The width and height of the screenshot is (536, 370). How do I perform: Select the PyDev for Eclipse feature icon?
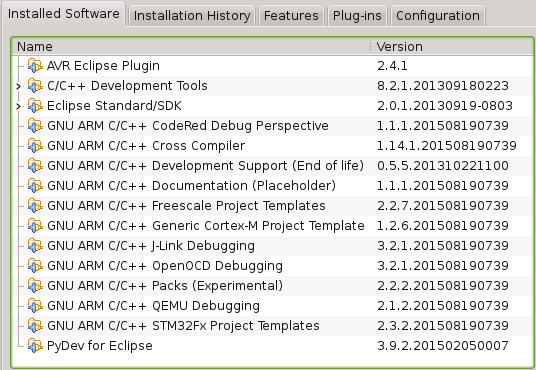(35, 345)
